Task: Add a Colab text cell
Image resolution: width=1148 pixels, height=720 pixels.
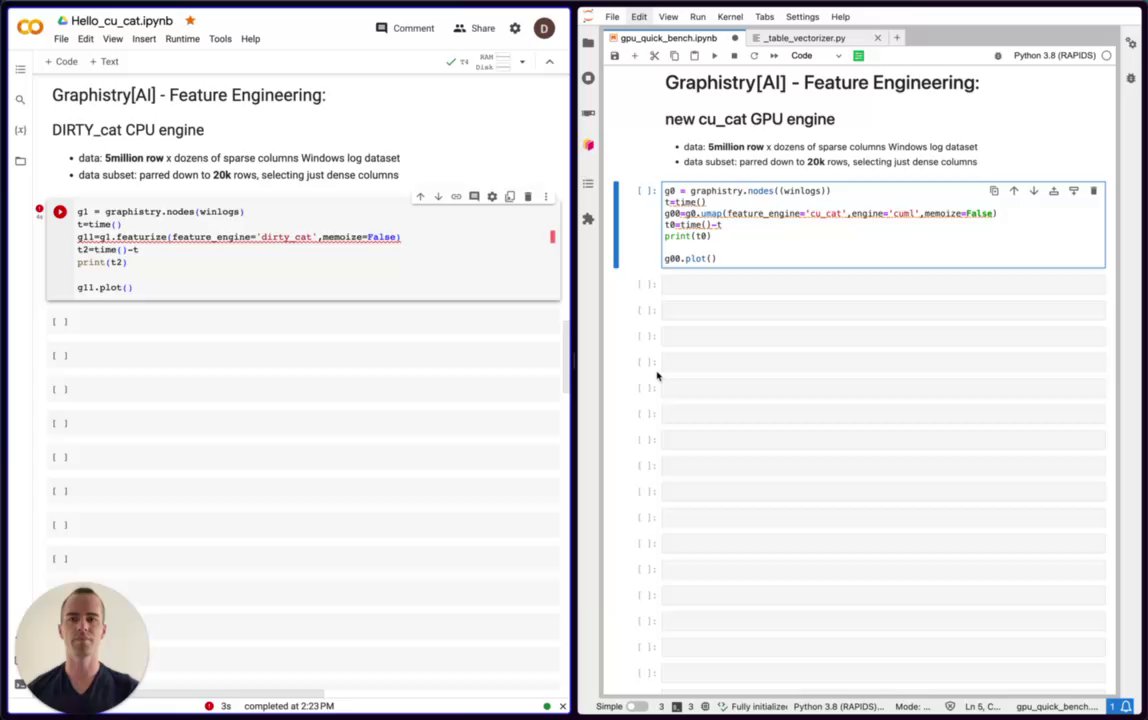Action: (x=104, y=62)
